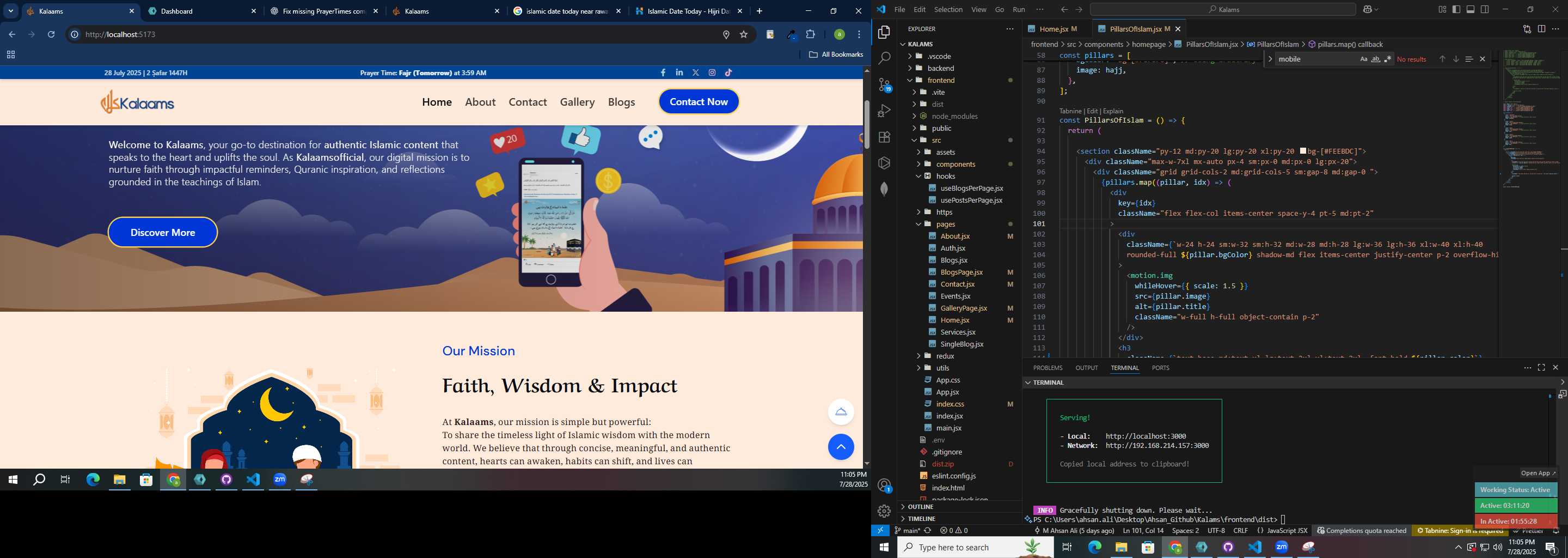Click the TikTok icon in website top bar
The image size is (1568, 558).
(x=728, y=72)
